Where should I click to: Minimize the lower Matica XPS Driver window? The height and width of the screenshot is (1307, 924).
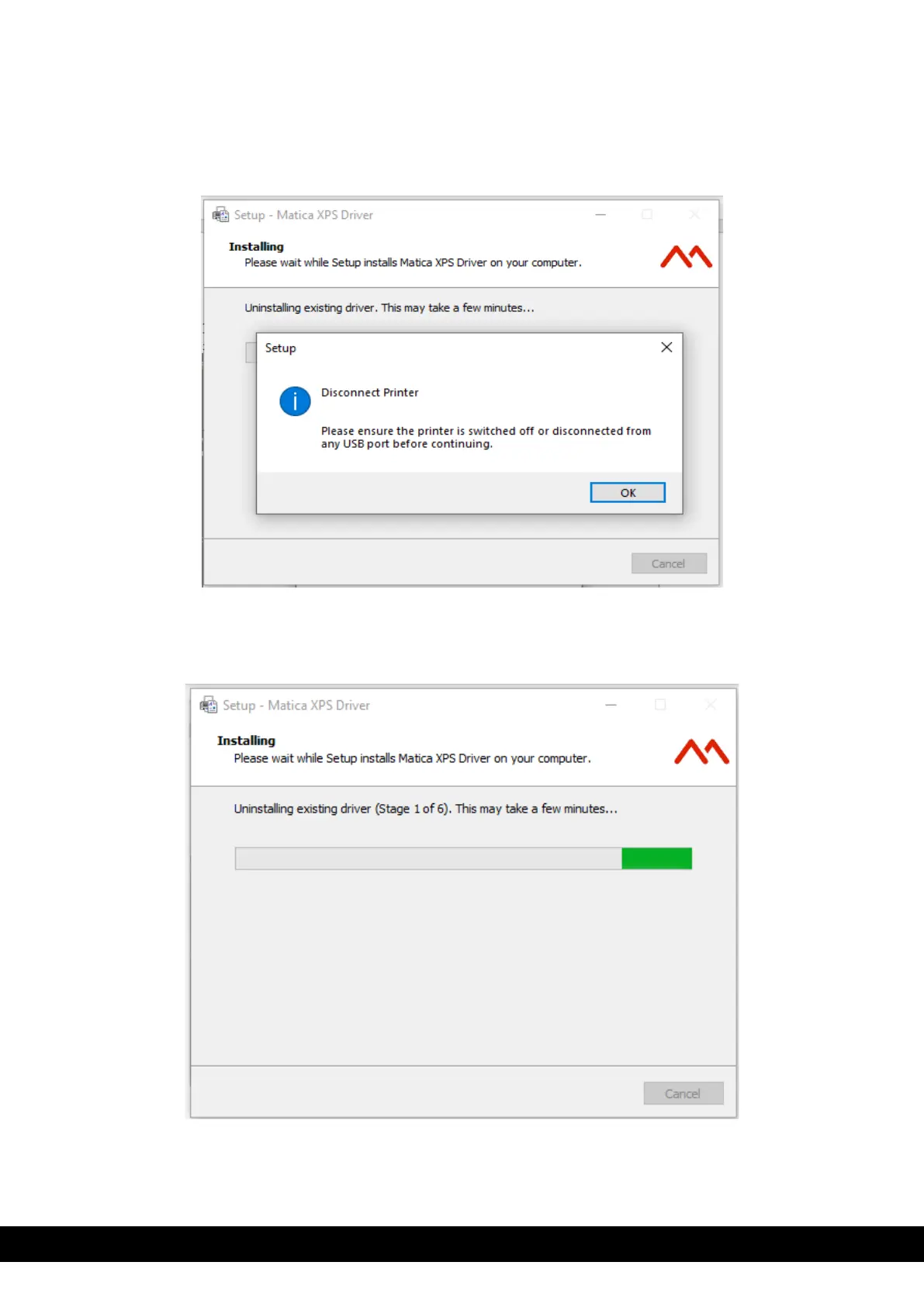(611, 705)
